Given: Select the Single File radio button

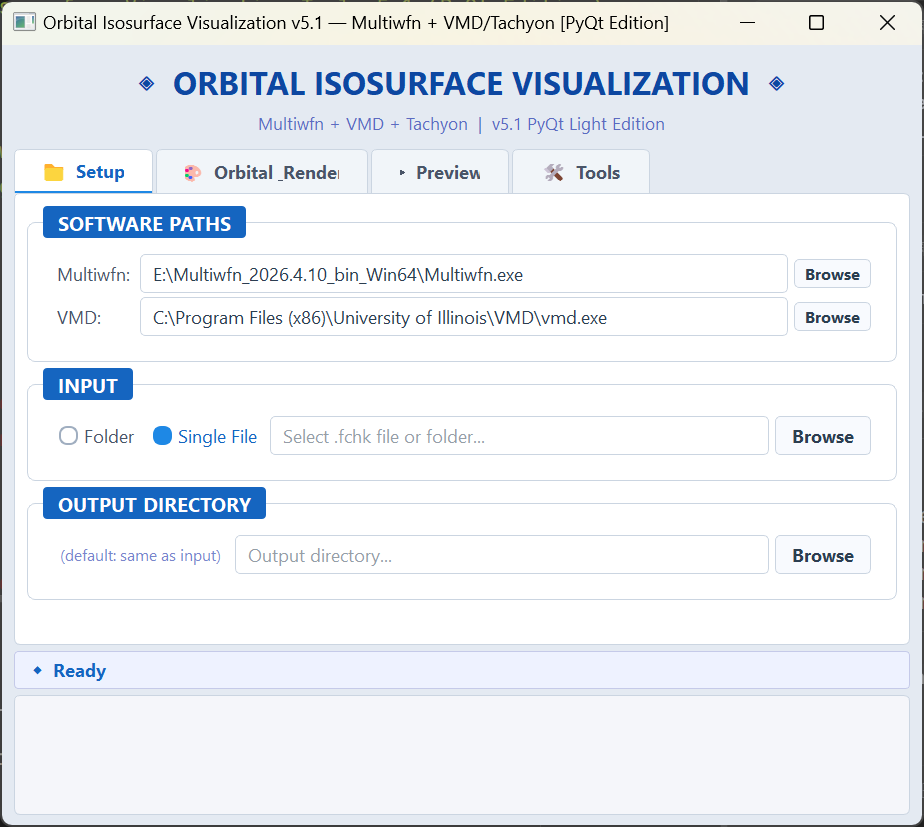Looking at the screenshot, I should click(x=162, y=436).
